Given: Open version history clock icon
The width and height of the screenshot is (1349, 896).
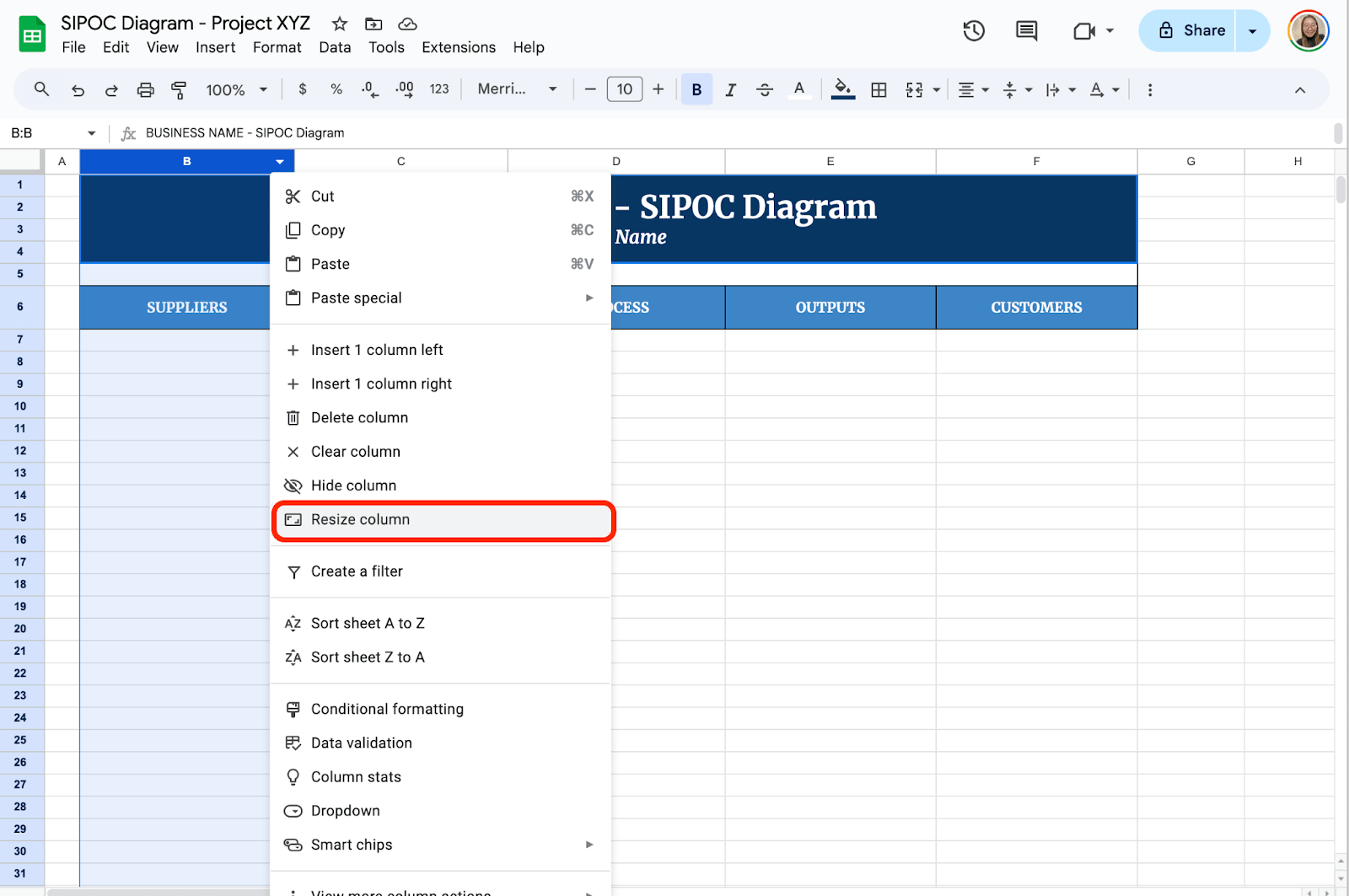Looking at the screenshot, I should tap(974, 31).
